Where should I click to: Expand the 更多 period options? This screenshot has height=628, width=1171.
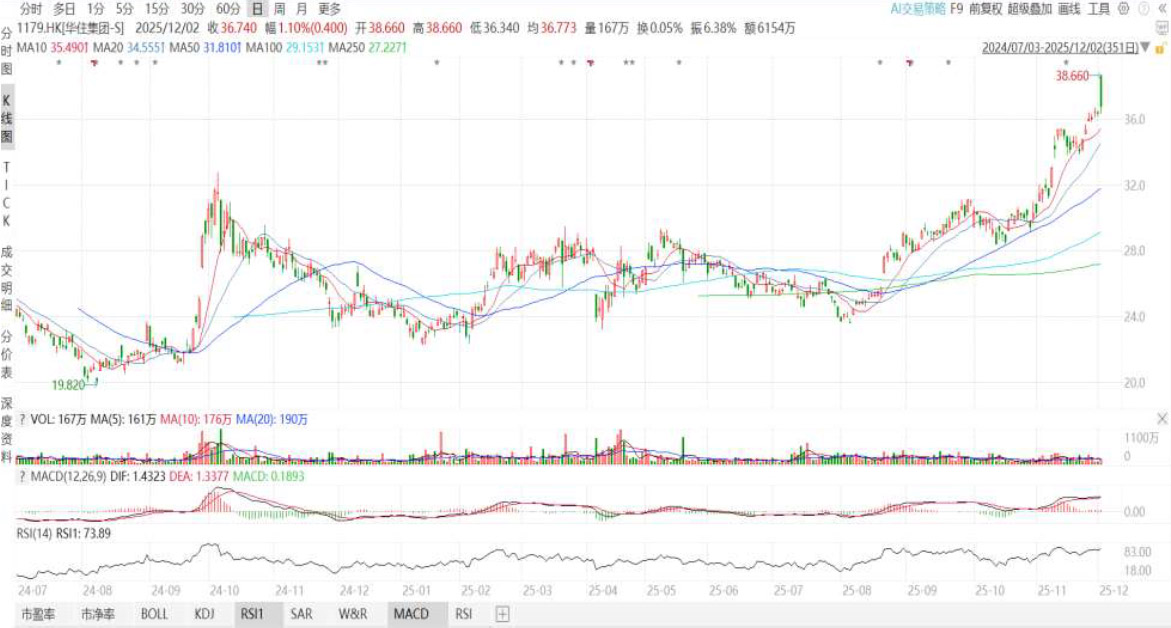click(330, 9)
